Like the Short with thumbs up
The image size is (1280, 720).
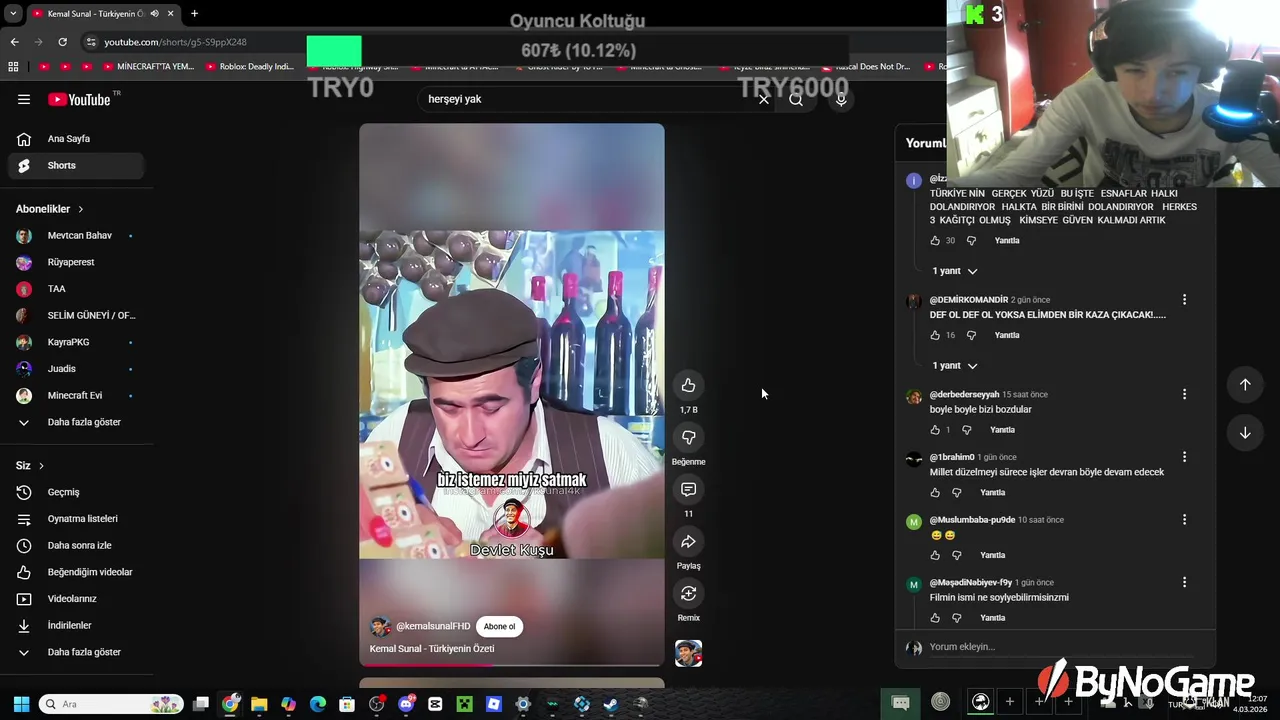688,386
